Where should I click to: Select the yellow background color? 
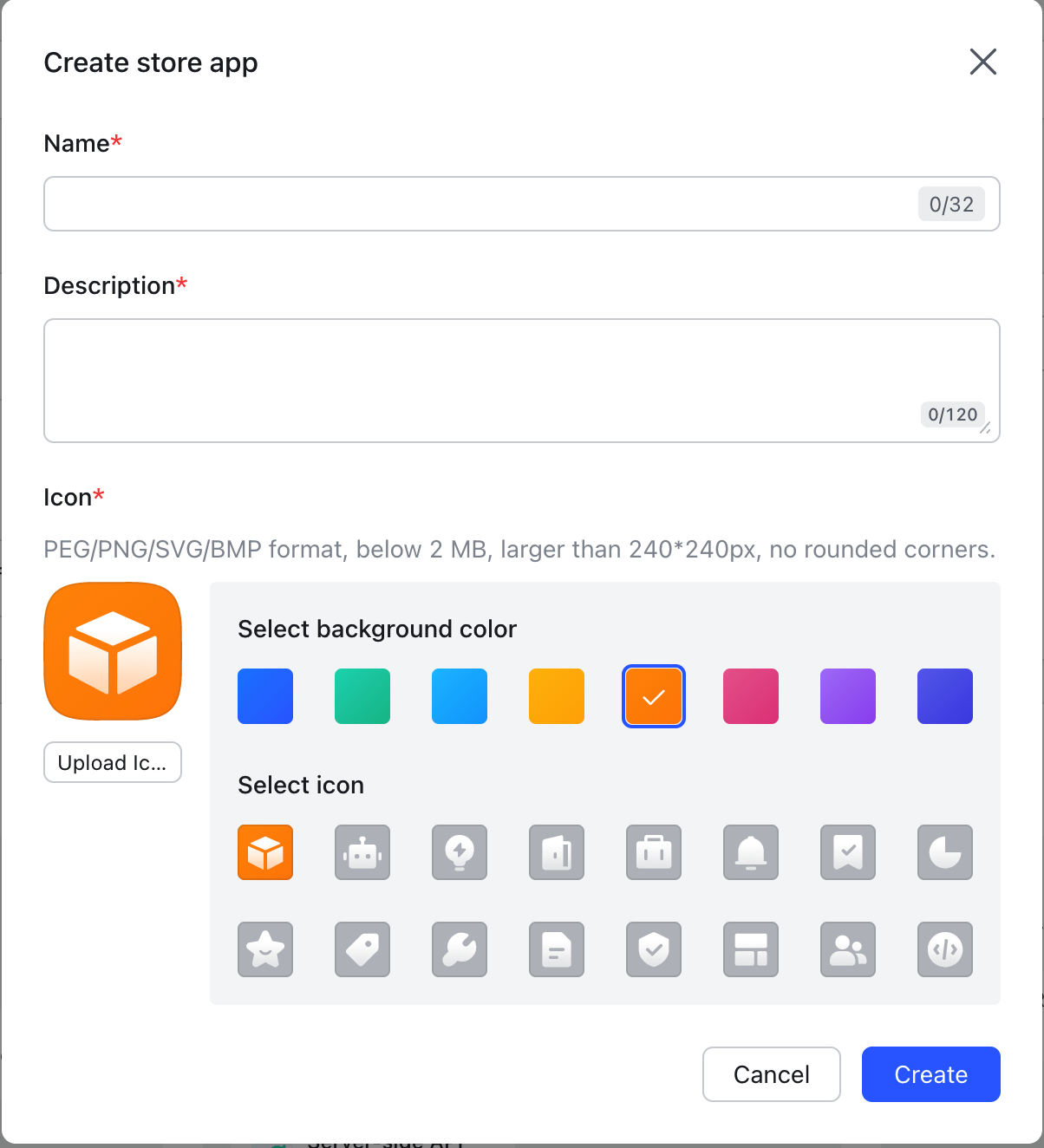(557, 696)
